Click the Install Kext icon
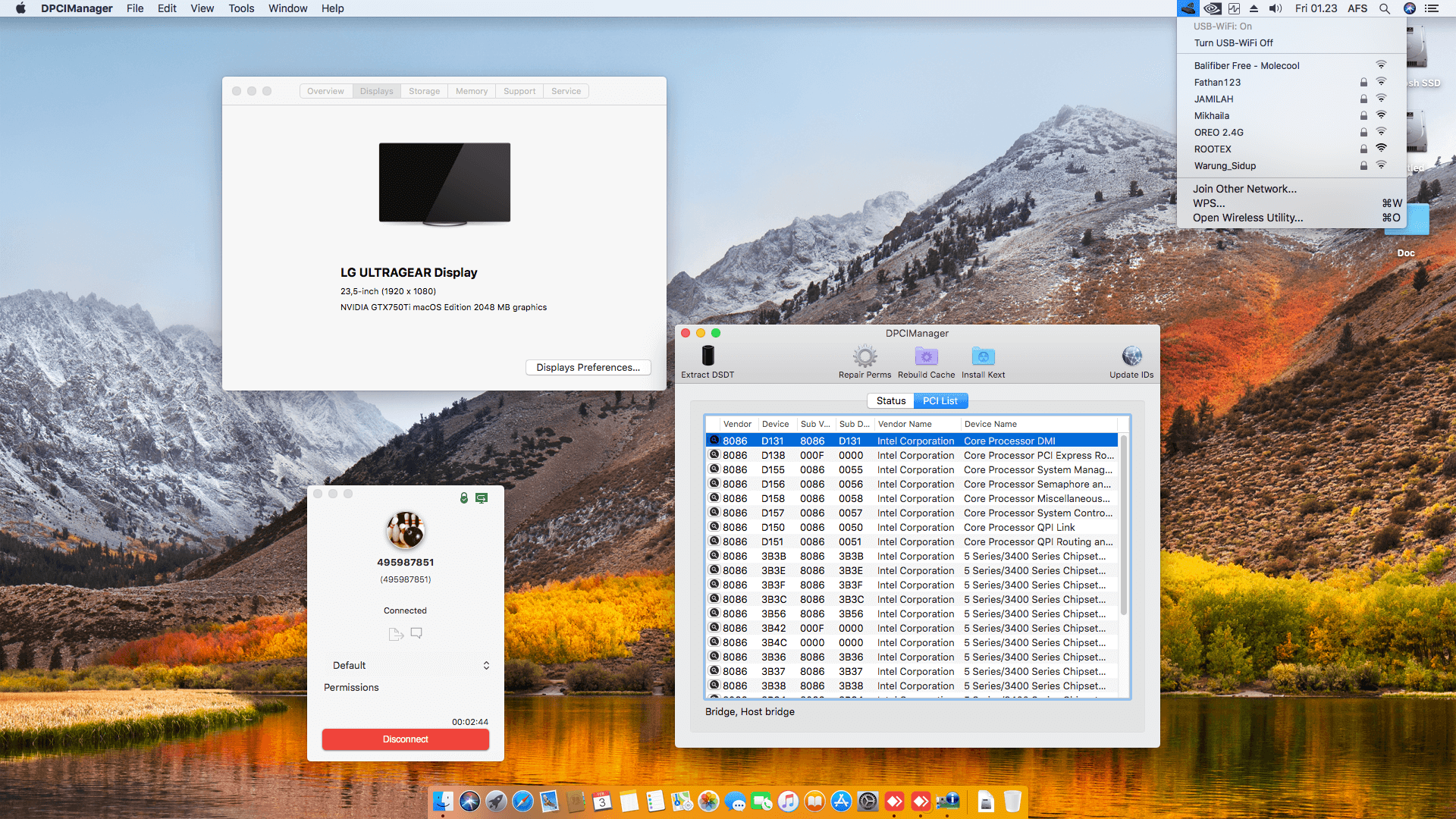Viewport: 1456px width, 819px height. click(983, 356)
